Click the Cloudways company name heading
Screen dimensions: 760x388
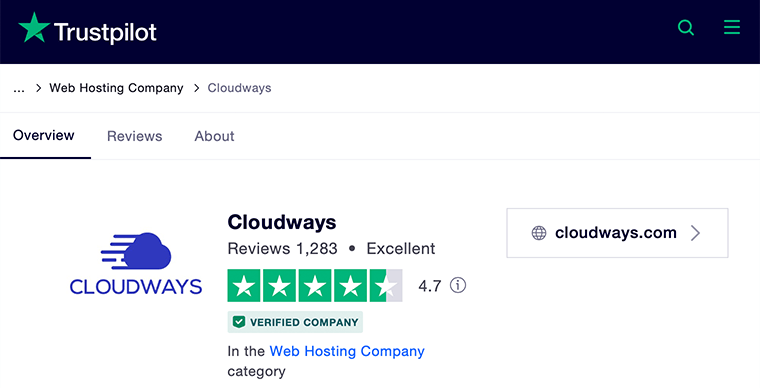pos(282,222)
